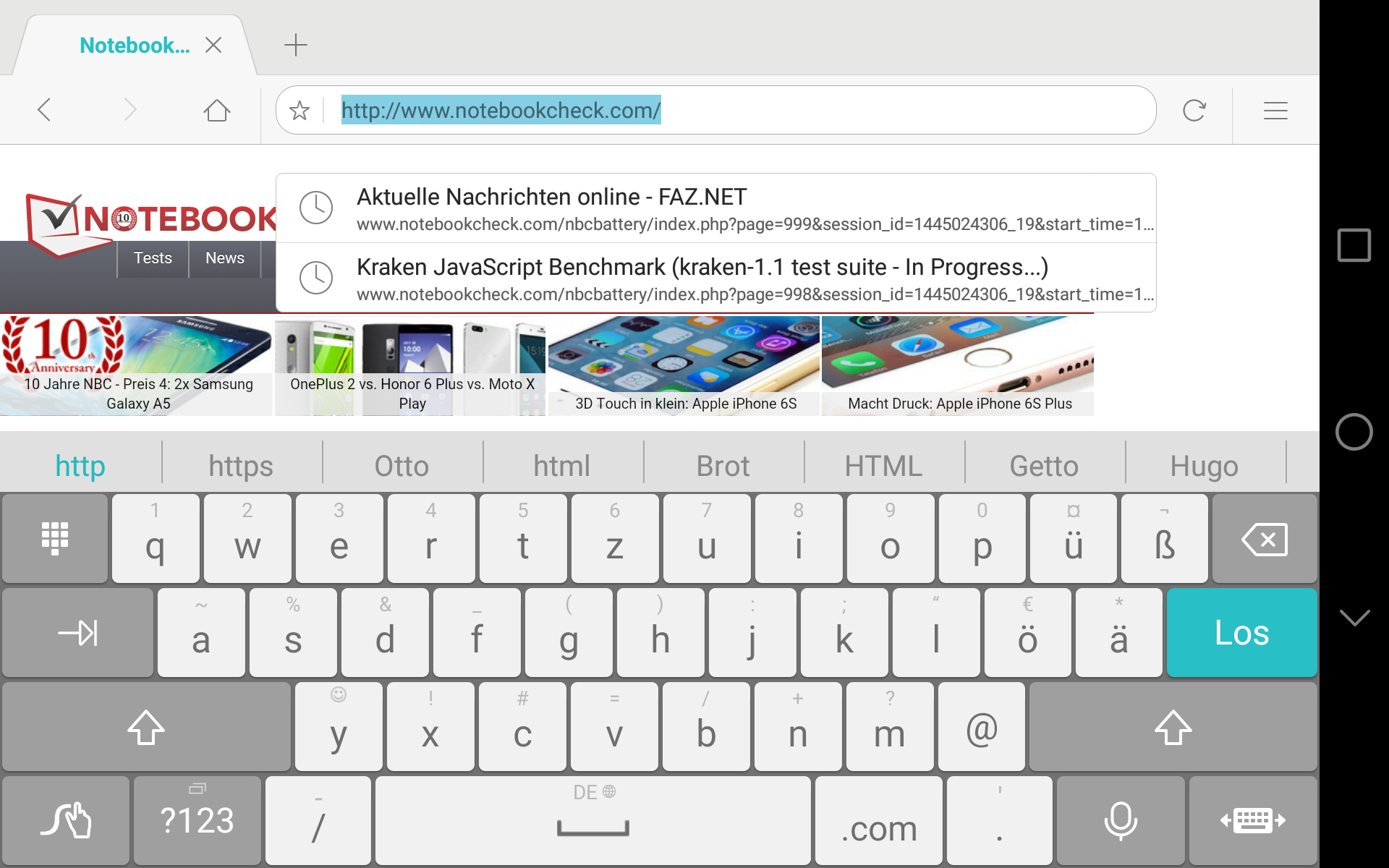
Task: Choose the 'Hugo' word suggestion
Action: point(1205,465)
